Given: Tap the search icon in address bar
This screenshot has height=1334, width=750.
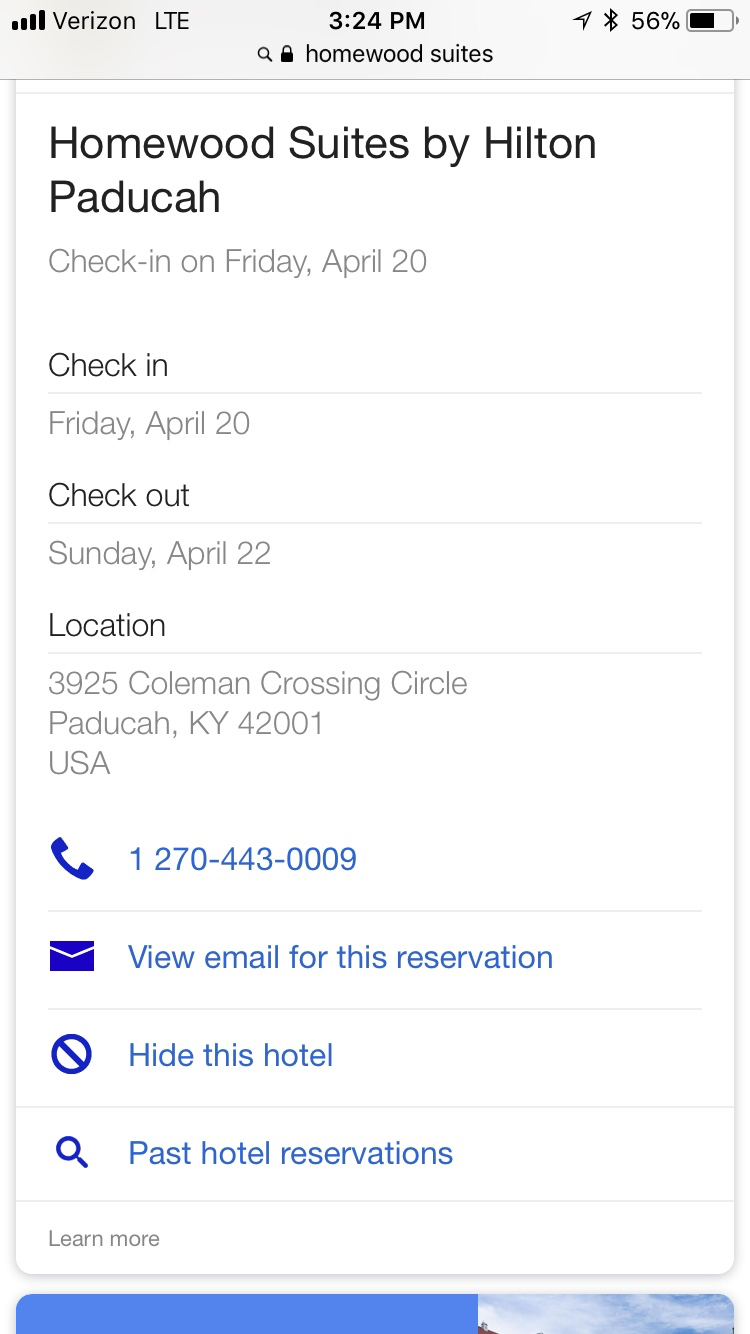Looking at the screenshot, I should tap(264, 54).
